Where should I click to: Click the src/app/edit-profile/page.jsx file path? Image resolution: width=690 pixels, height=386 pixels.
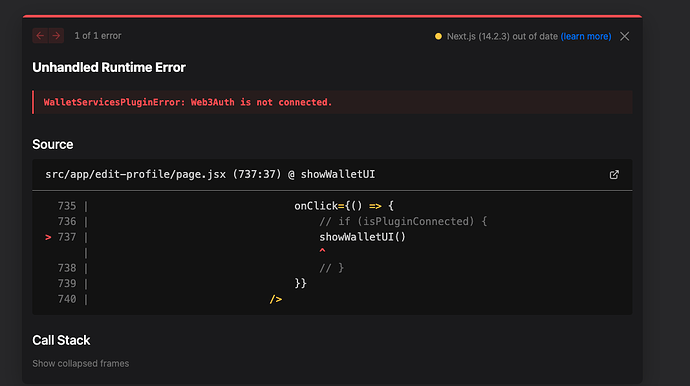pyautogui.click(x=136, y=174)
